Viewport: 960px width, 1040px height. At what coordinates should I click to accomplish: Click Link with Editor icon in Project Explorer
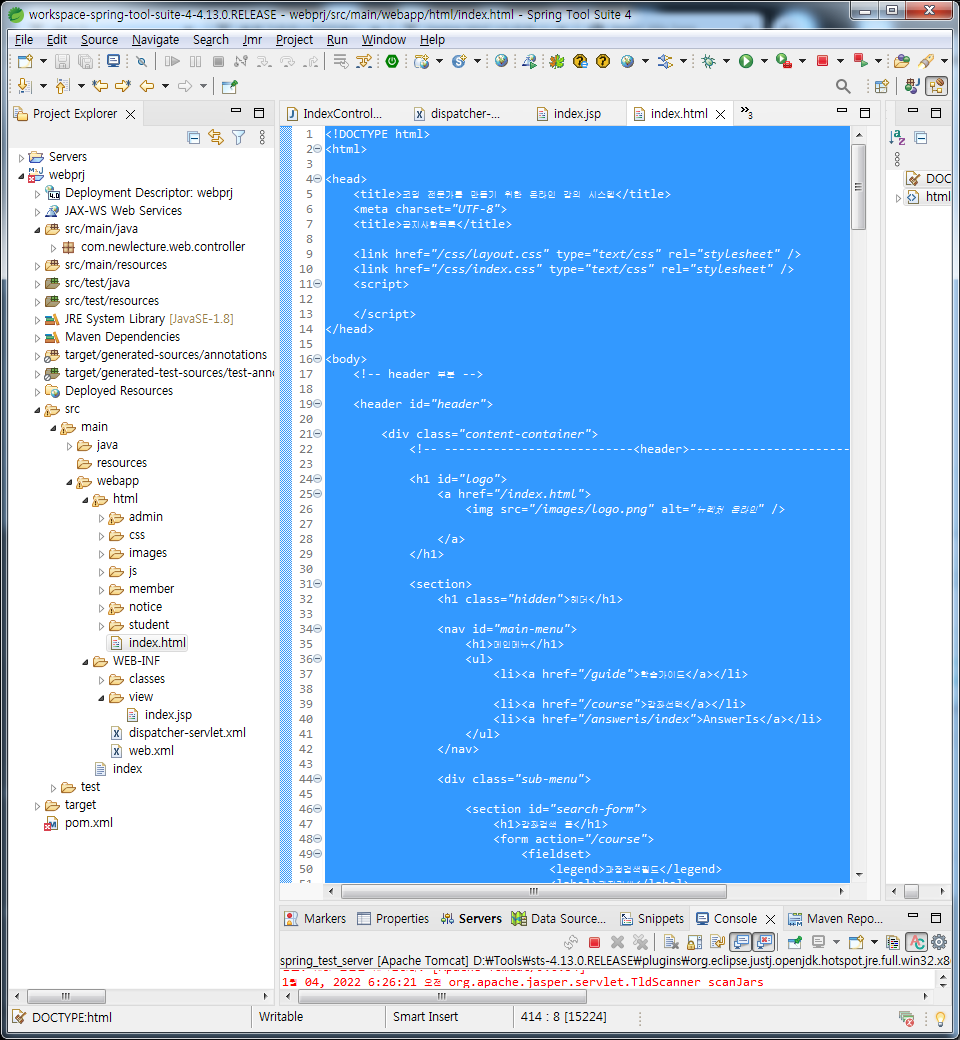(216, 137)
